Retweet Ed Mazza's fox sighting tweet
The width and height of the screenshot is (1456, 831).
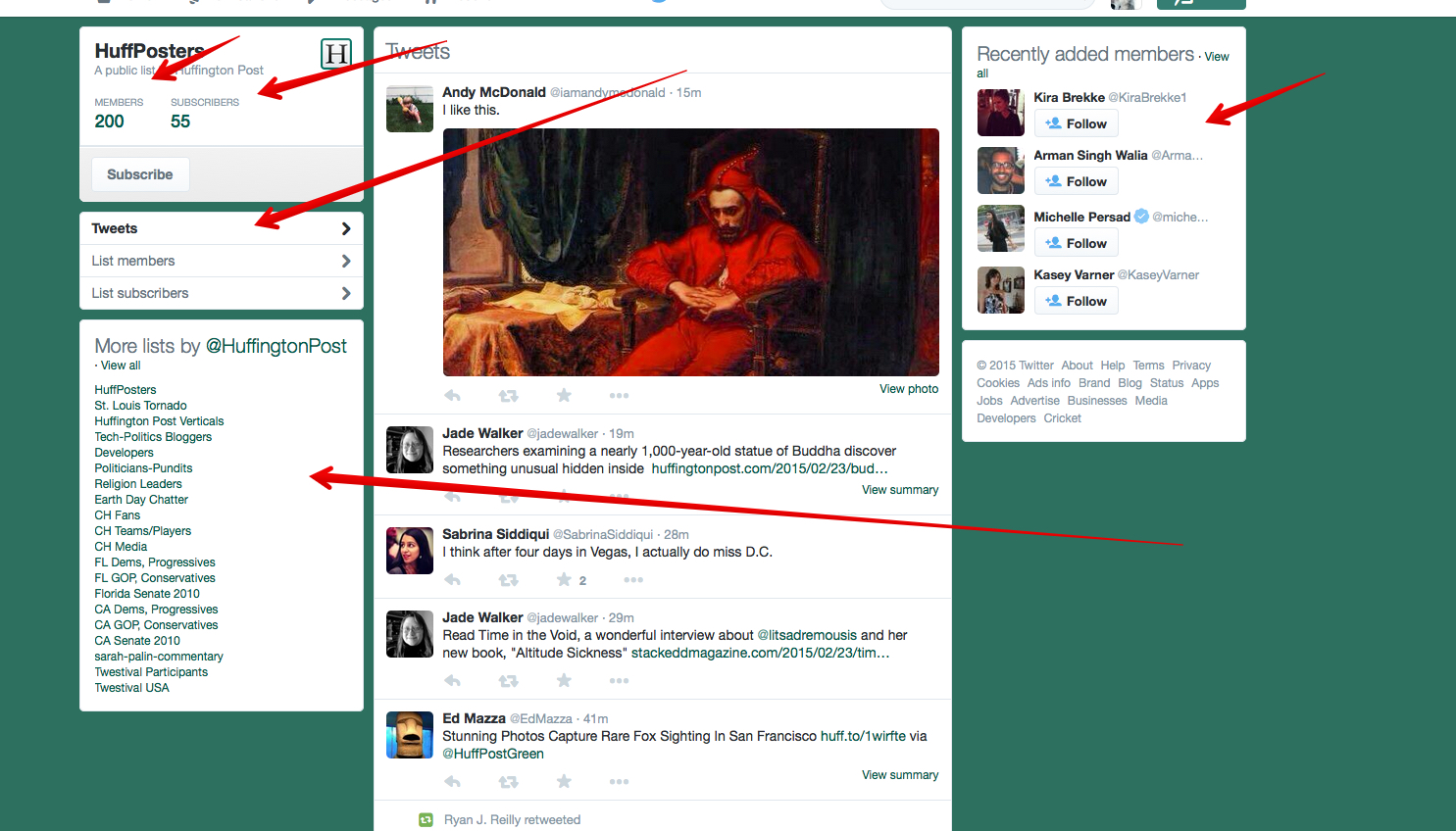(x=508, y=782)
